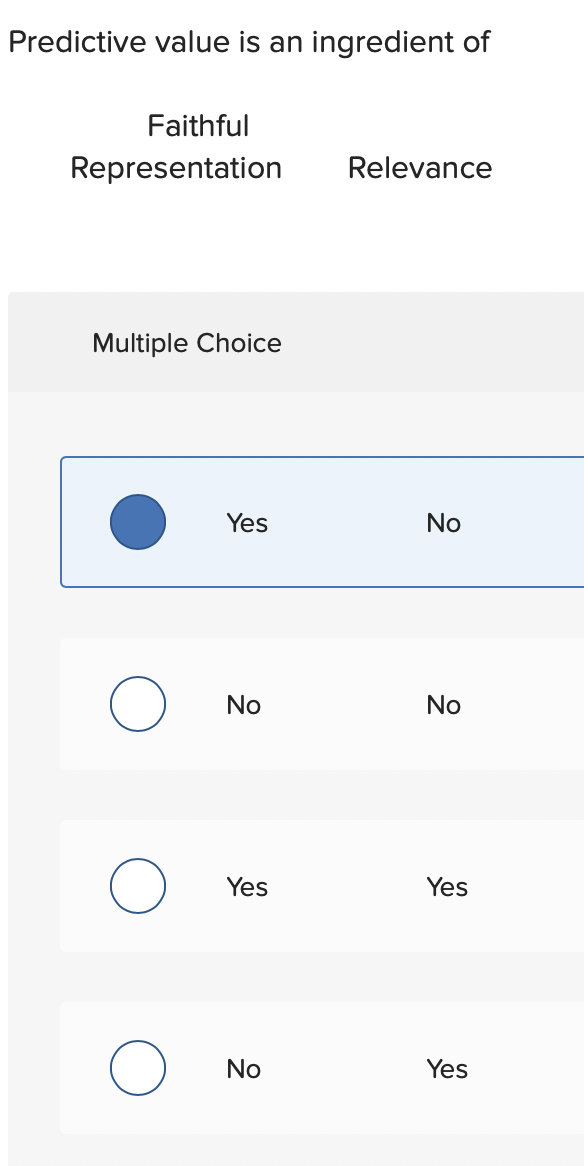This screenshot has width=584, height=1166.
Task: Select the No/Yes answer option
Action: point(137,1068)
